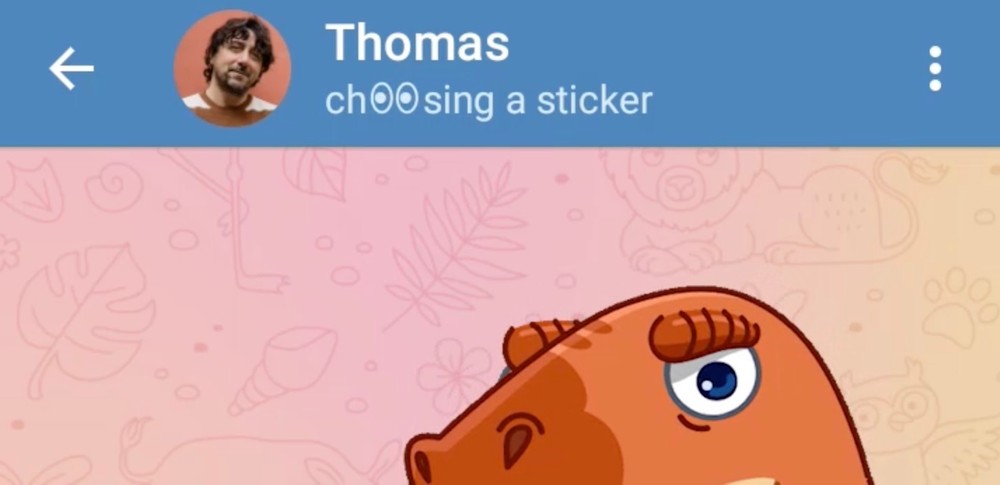Viewport: 1000px width, 485px height.
Task: Open the three-dot options menu
Action: coord(935,68)
